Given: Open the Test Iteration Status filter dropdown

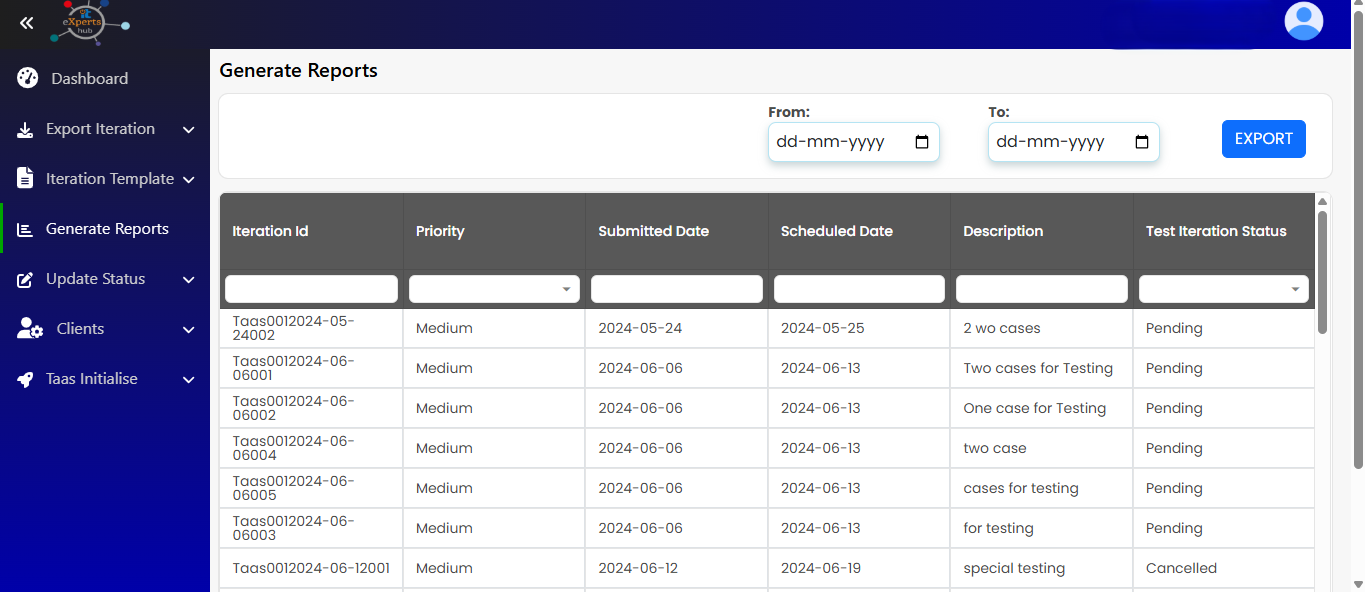Looking at the screenshot, I should point(1223,289).
